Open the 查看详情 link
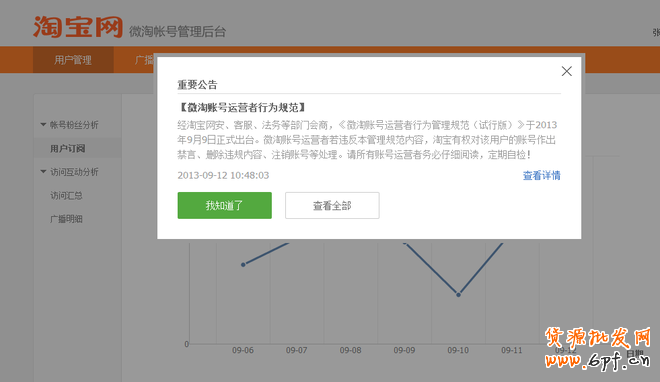660x382 pixels. click(541, 175)
